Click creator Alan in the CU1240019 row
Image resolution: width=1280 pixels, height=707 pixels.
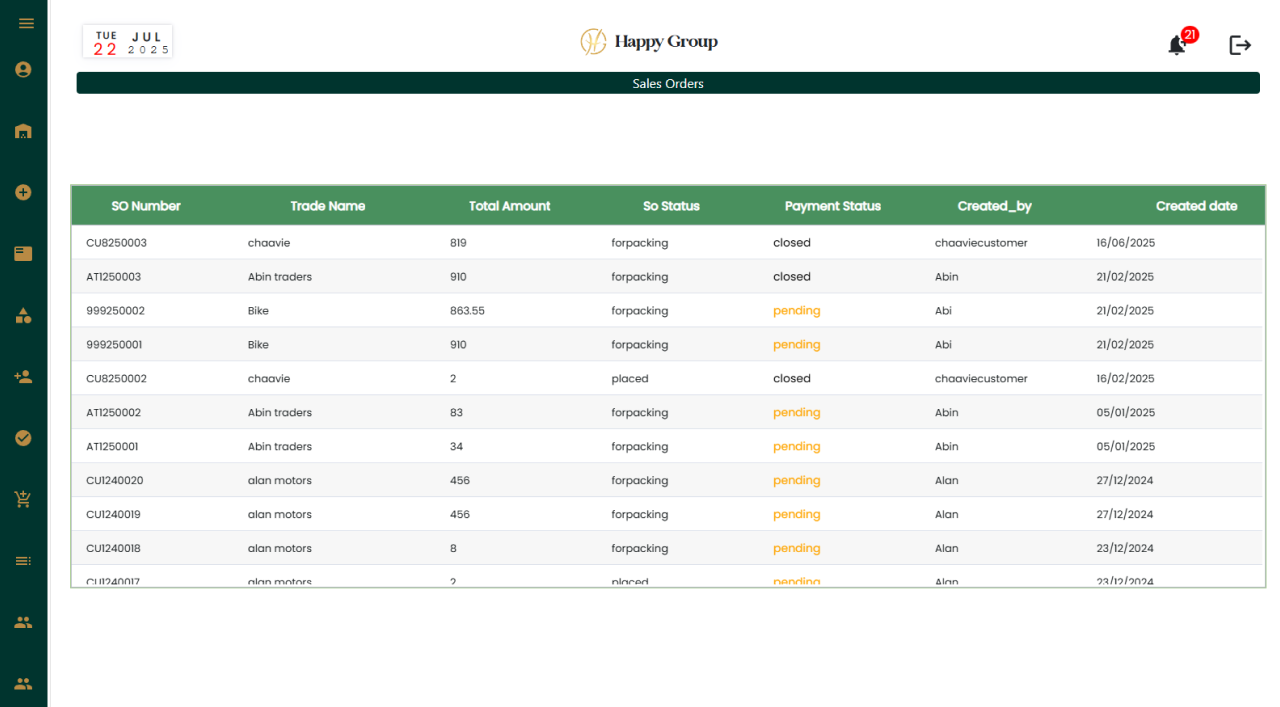pos(947,515)
